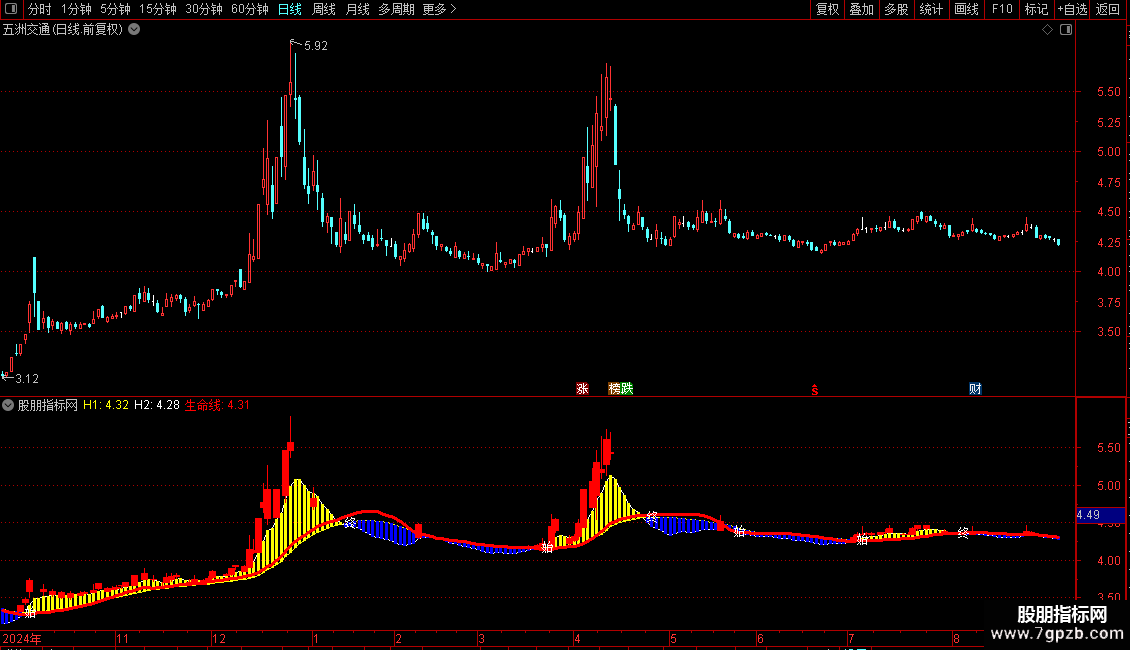Click the 5.50 label on main price axis

click(1109, 92)
